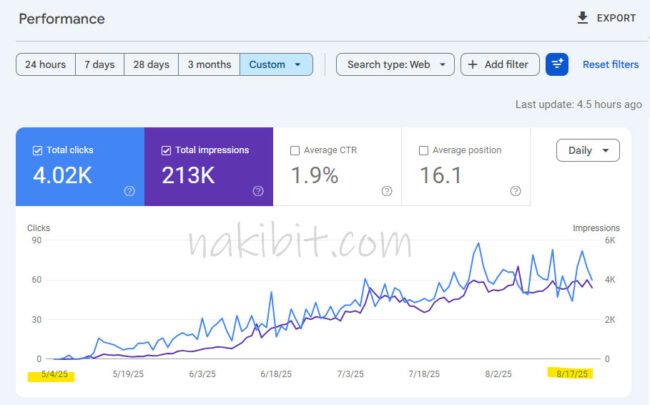Click the 90 clicks axis label

[36, 240]
